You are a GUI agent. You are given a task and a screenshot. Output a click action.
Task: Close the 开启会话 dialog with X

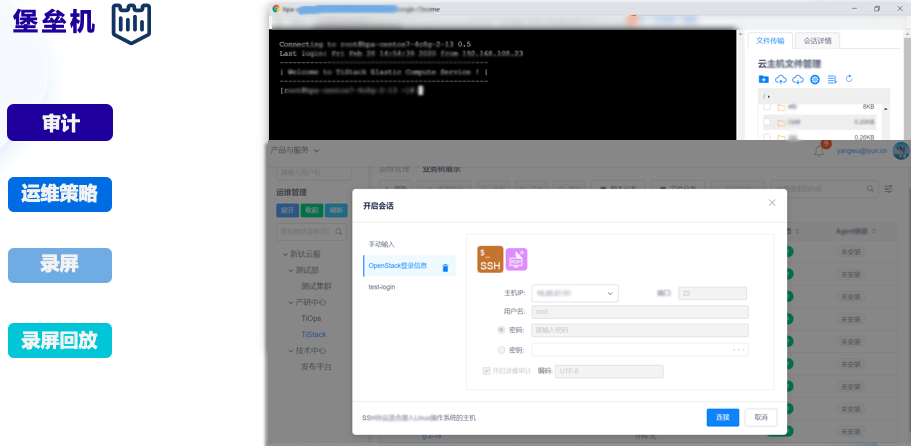pos(772,203)
